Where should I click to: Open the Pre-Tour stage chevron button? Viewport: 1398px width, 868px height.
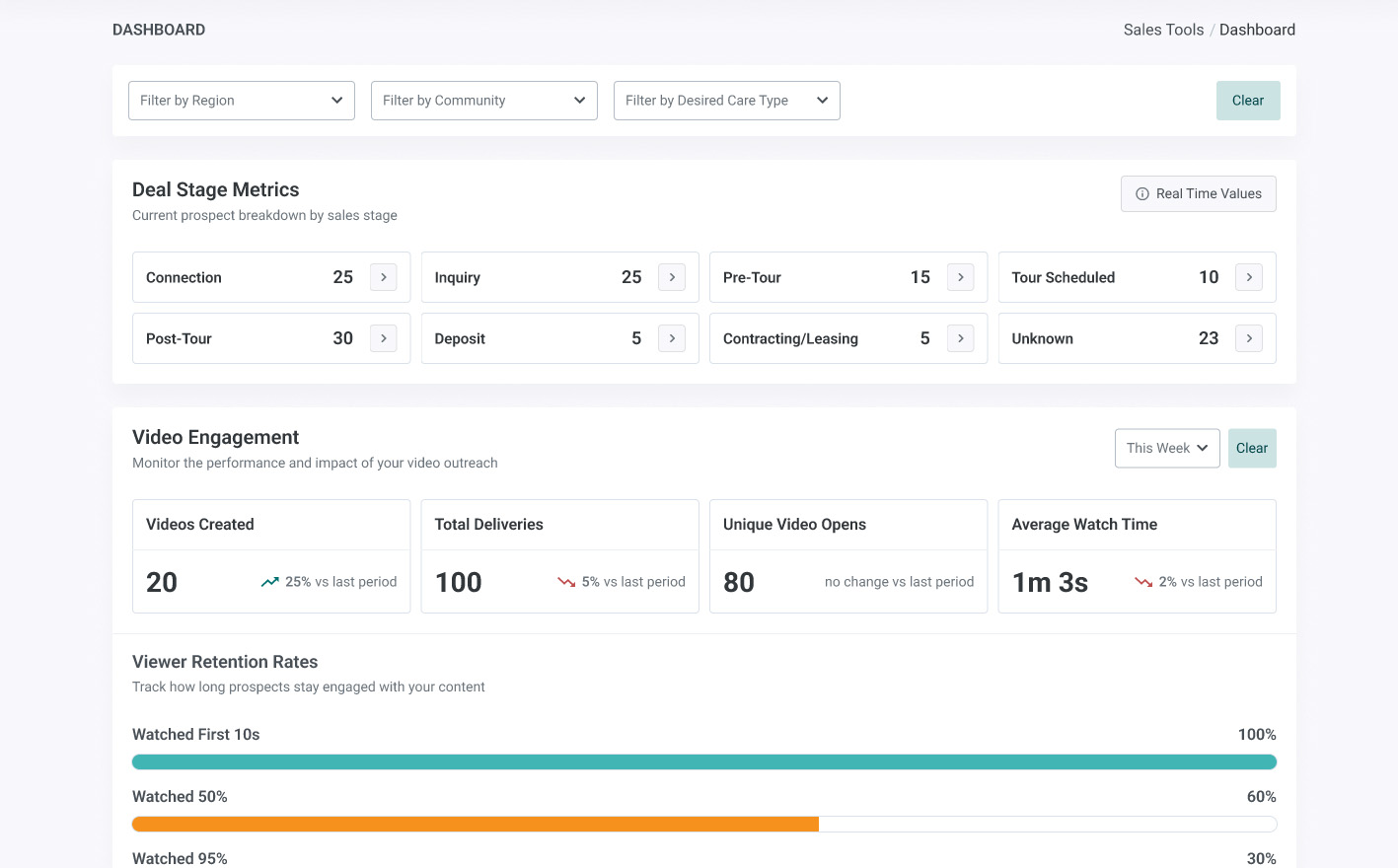click(961, 277)
